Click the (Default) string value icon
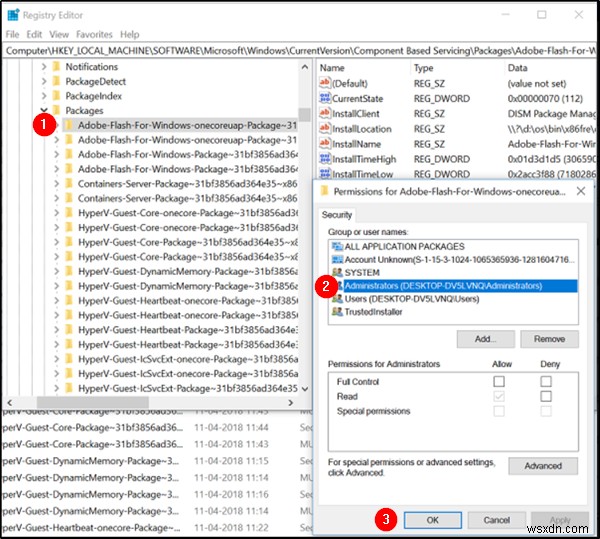This screenshot has width=600, height=539. [x=325, y=83]
